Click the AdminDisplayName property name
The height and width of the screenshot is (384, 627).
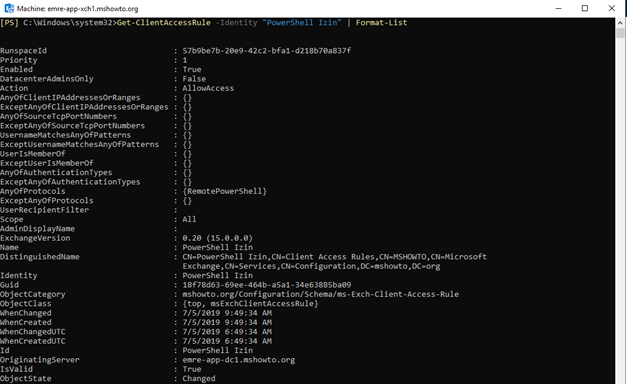coord(37,229)
